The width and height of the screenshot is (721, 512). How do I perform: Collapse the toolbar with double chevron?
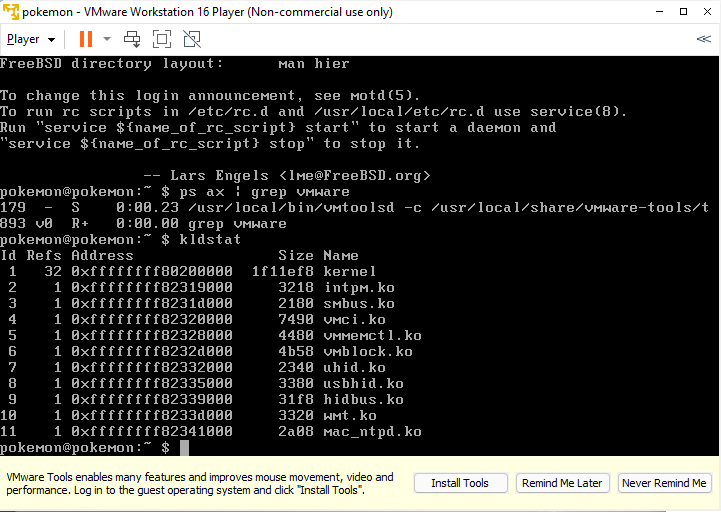coord(704,39)
